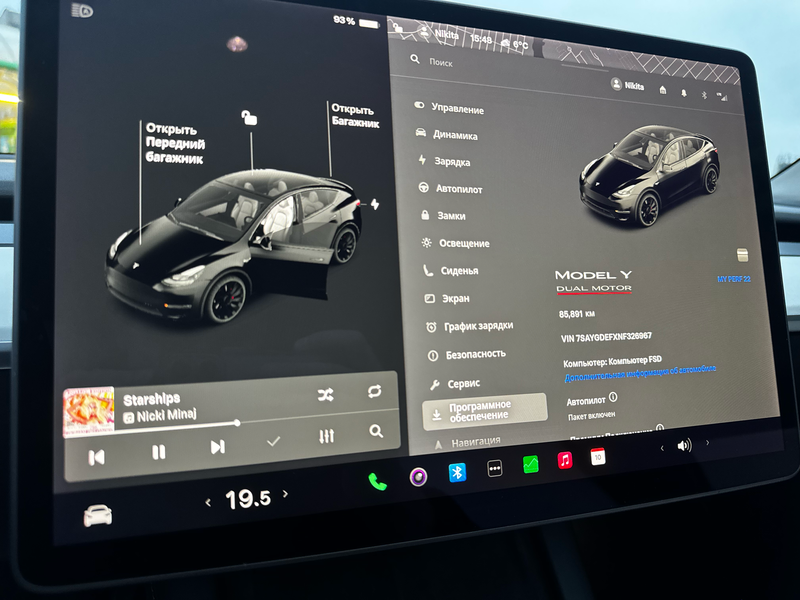Skip to next track

point(218,447)
